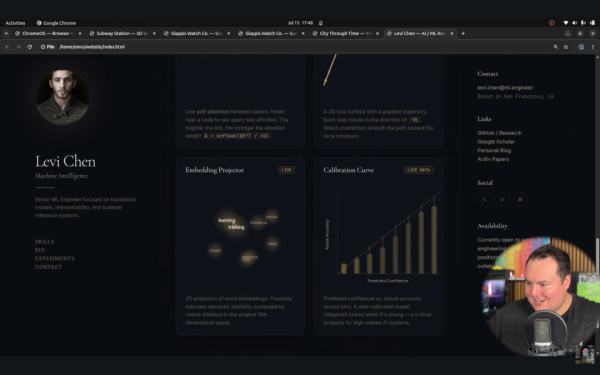Click the browser forward arrow
Screen dimensions: 600x375
coord(18,47)
